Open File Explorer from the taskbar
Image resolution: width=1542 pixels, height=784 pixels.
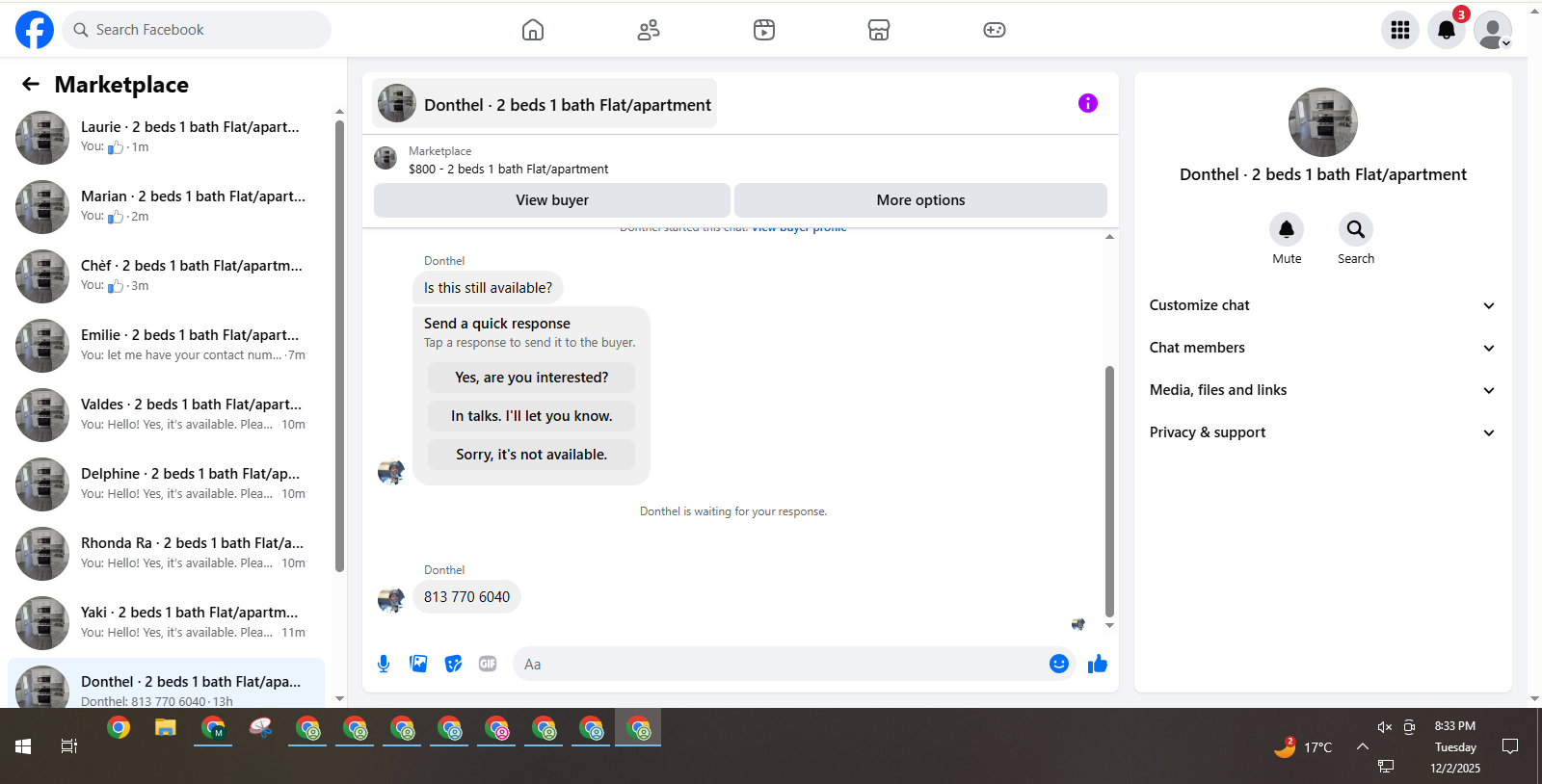coord(166,728)
